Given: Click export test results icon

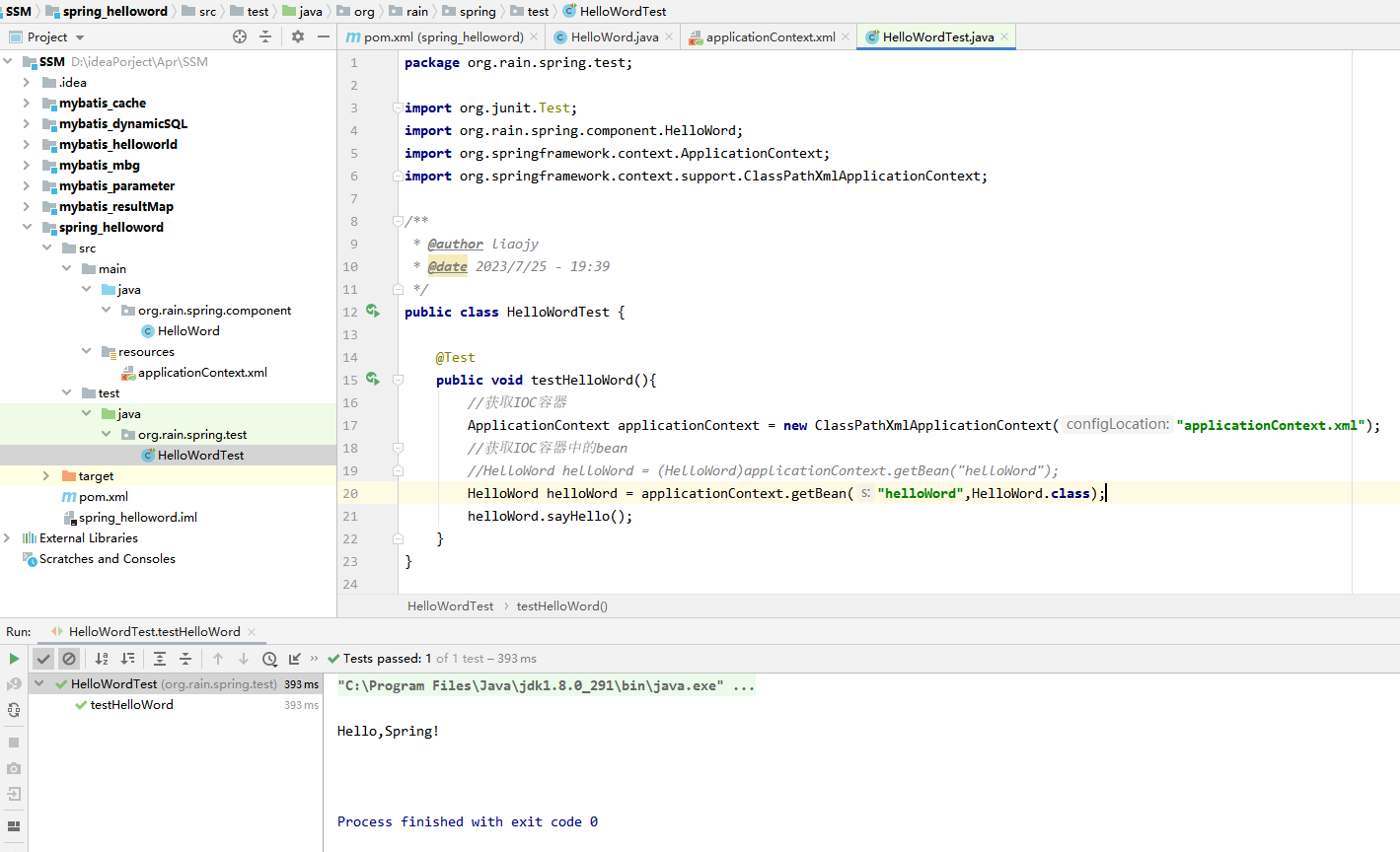Looking at the screenshot, I should [294, 659].
